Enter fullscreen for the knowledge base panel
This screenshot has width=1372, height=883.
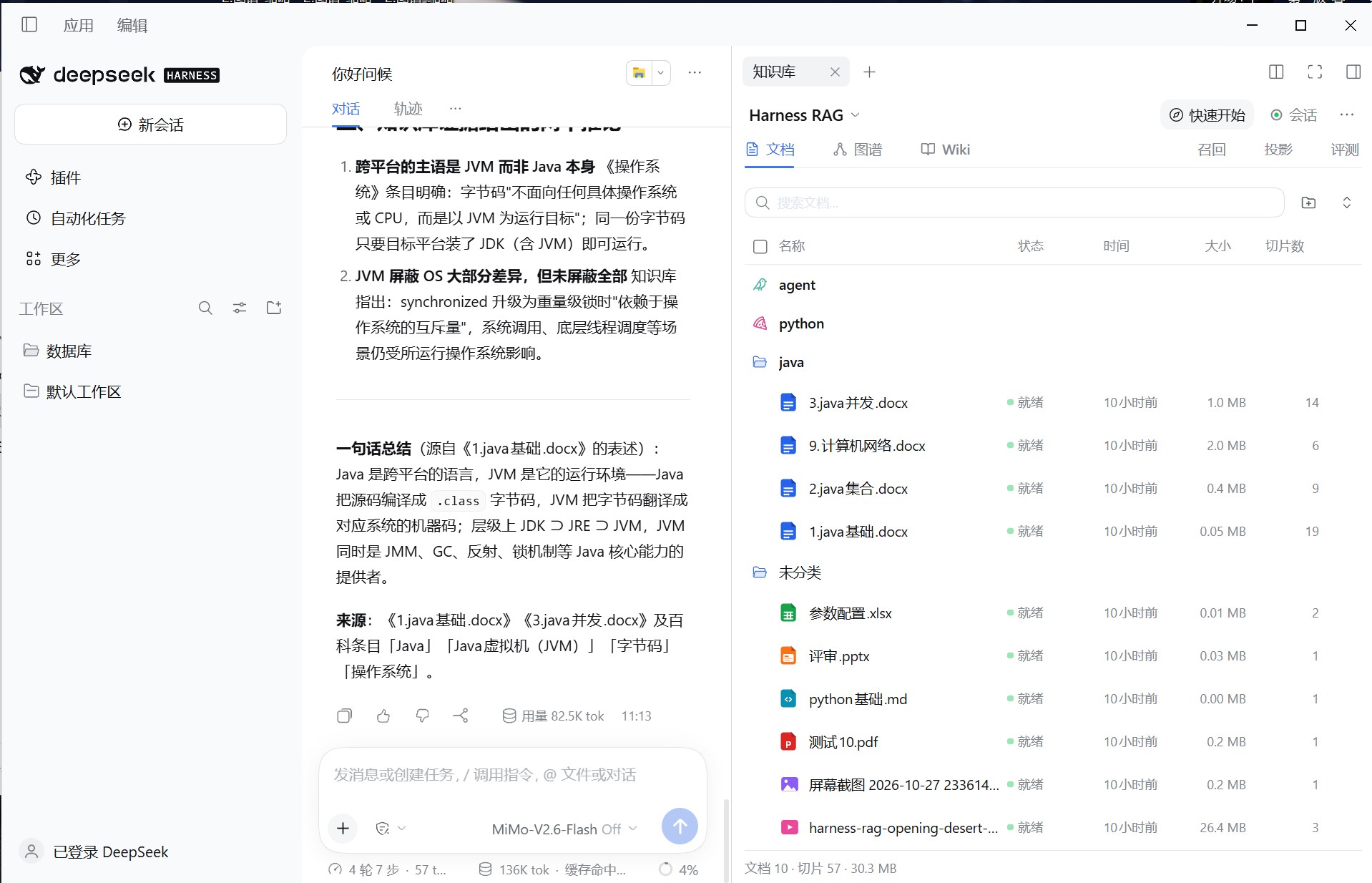pyautogui.click(x=1315, y=72)
